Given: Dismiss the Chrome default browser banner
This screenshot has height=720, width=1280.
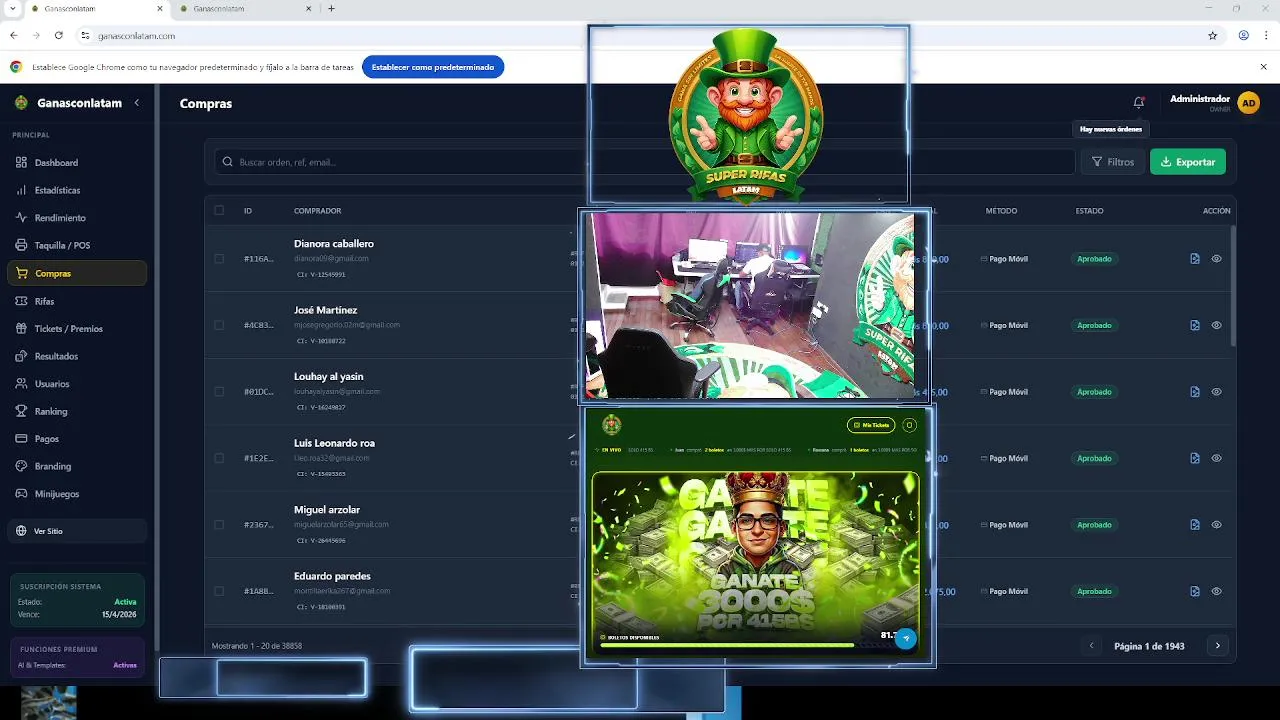Looking at the screenshot, I should [x=1263, y=67].
